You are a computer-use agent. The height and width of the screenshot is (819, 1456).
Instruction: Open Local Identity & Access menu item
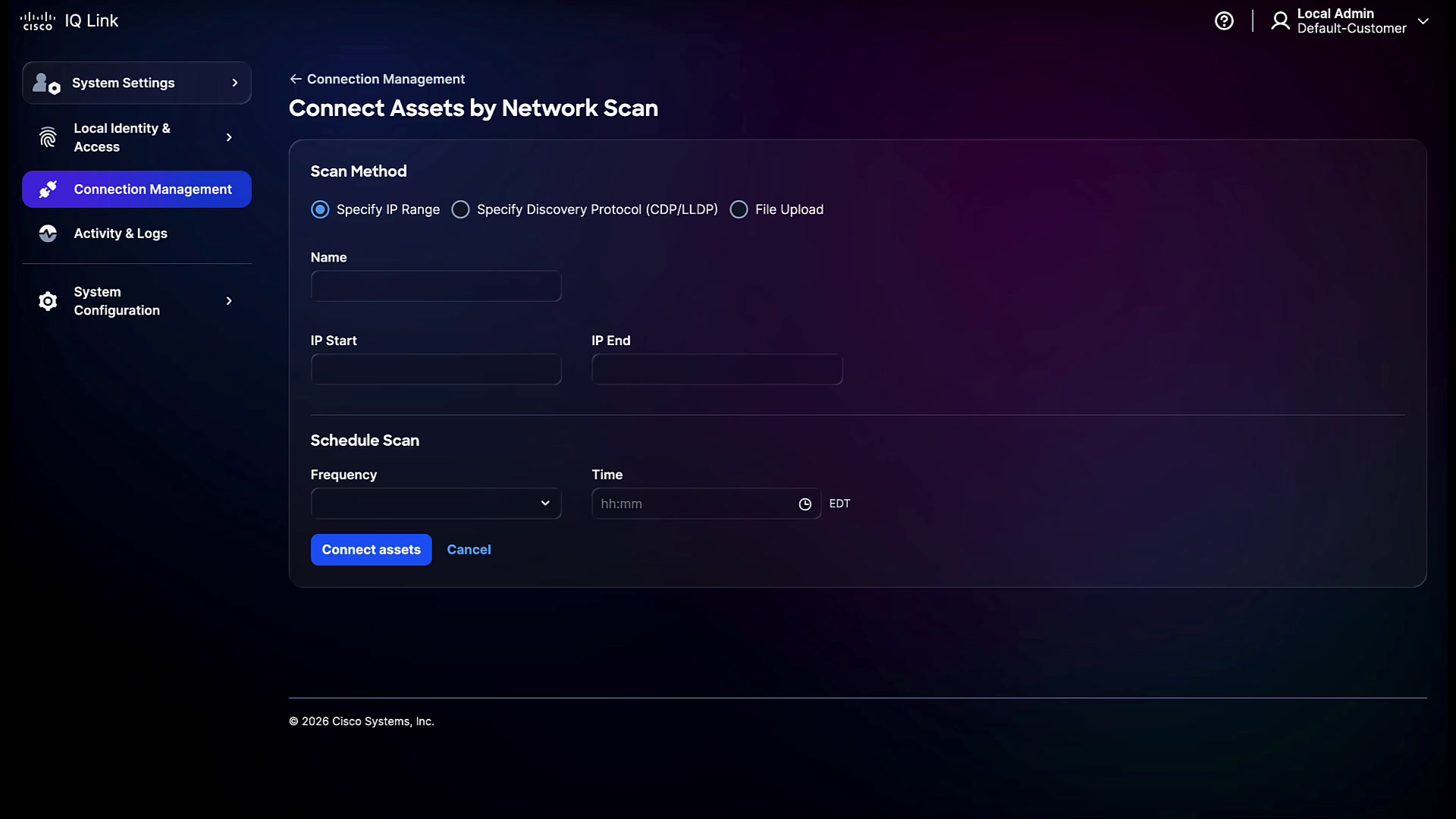(136, 137)
